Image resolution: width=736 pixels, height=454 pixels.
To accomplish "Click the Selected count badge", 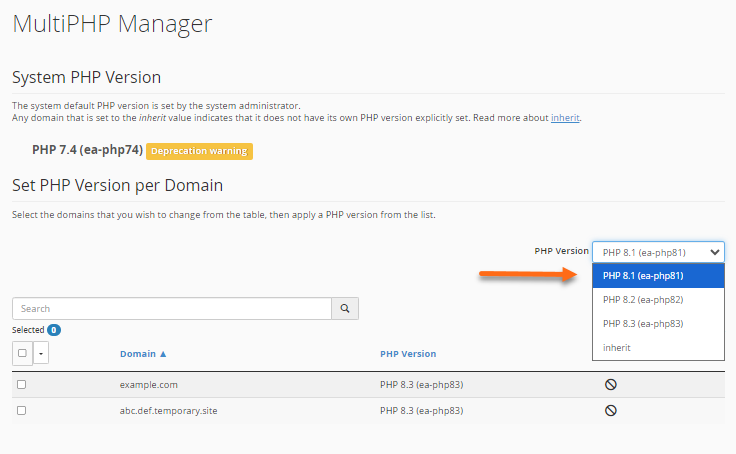I will [x=54, y=329].
